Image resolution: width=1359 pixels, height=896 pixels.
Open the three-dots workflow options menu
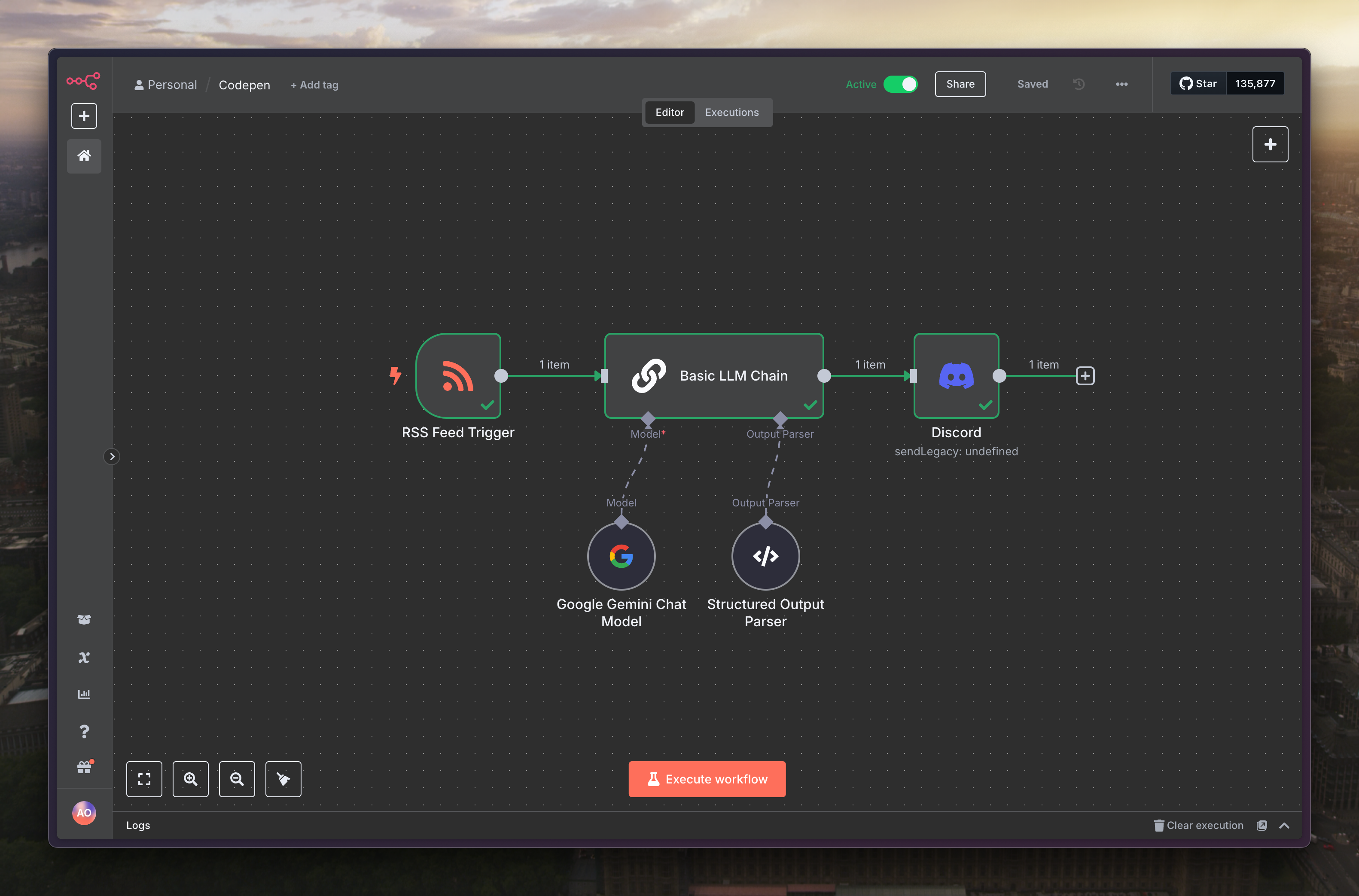pyautogui.click(x=1121, y=84)
